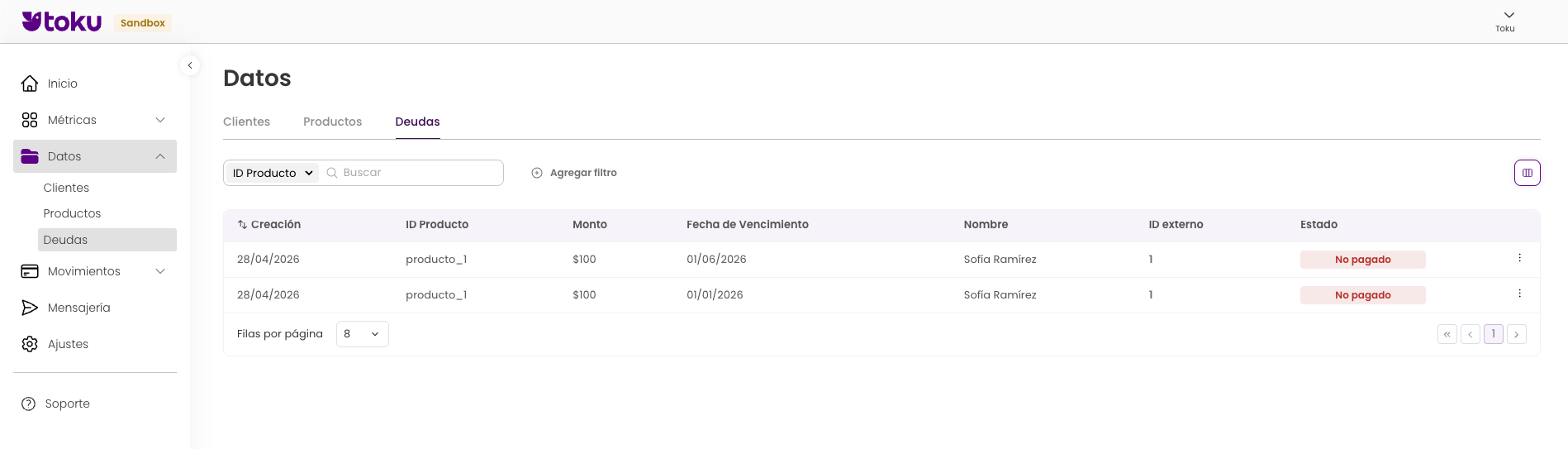The image size is (1568, 449).
Task: Sort the table by the Creación column
Action: (269, 224)
